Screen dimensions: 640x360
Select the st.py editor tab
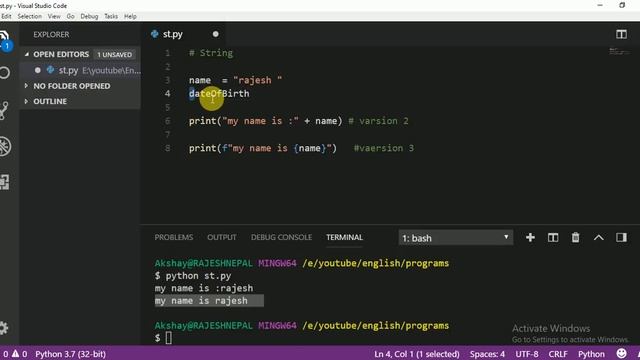184,34
